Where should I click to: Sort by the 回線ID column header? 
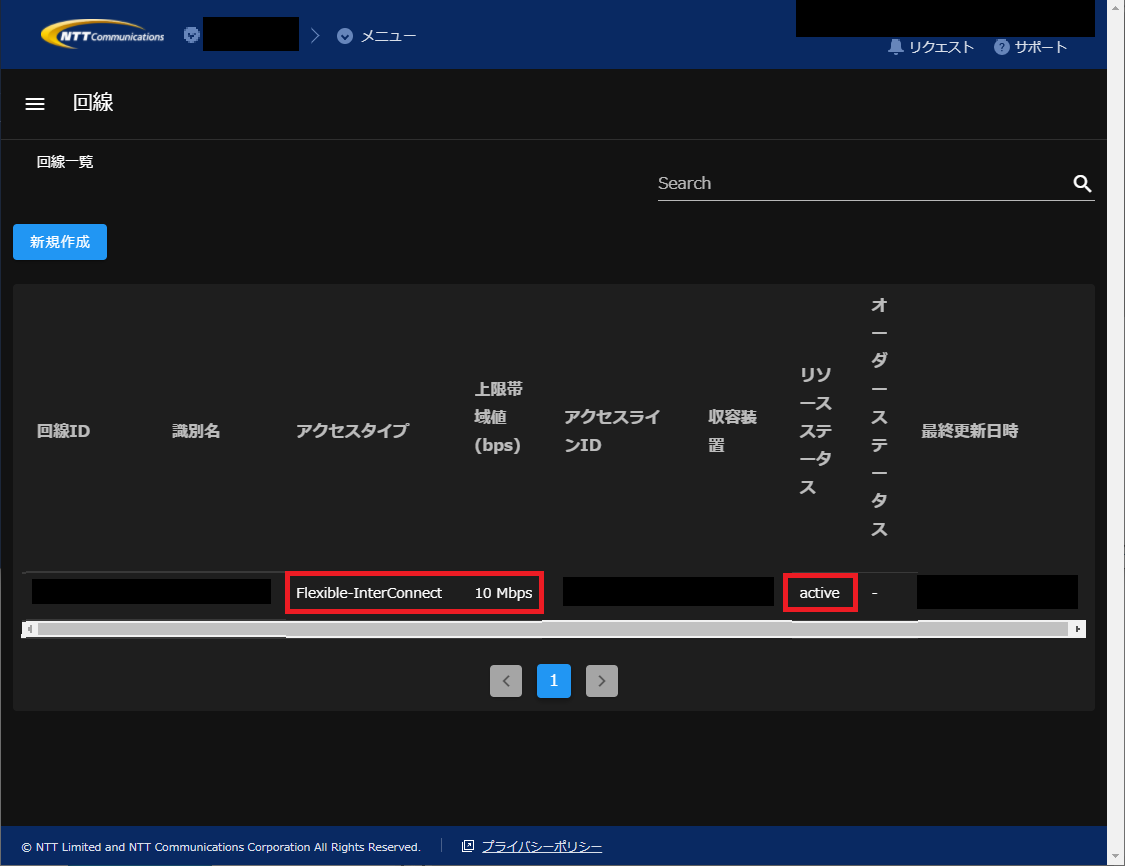[x=64, y=431]
